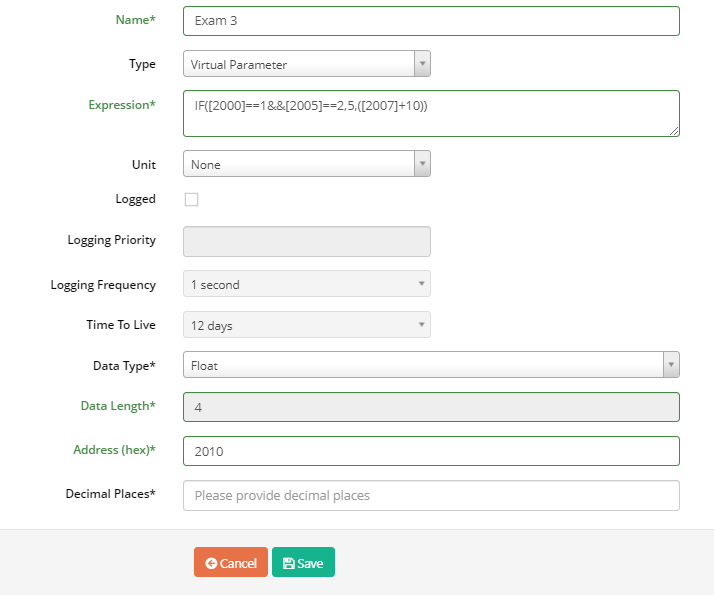714x595 pixels.
Task: Expand the Time To Live 12 days dropdown
Action: (306, 325)
